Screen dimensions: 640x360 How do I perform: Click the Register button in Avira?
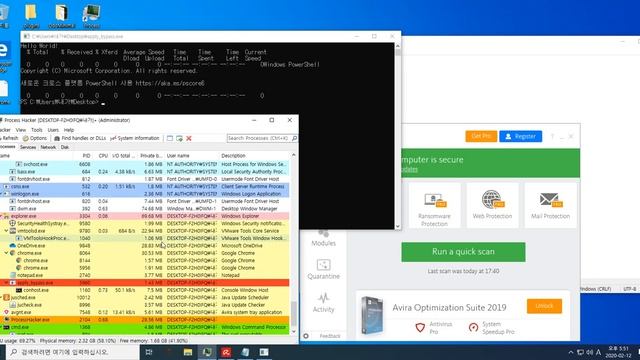tap(520, 136)
